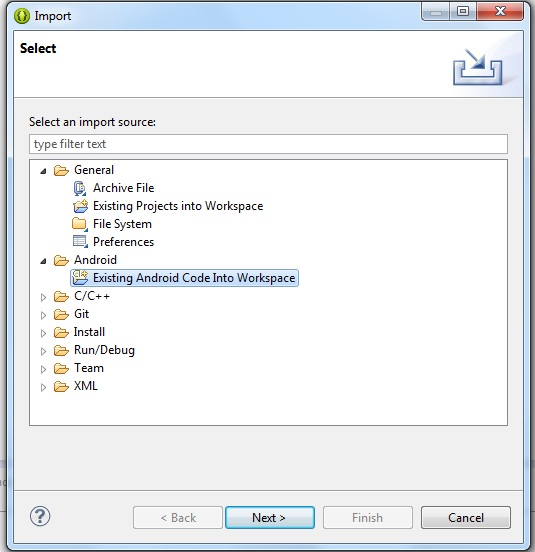Expand the Team category arrow

click(x=43, y=369)
